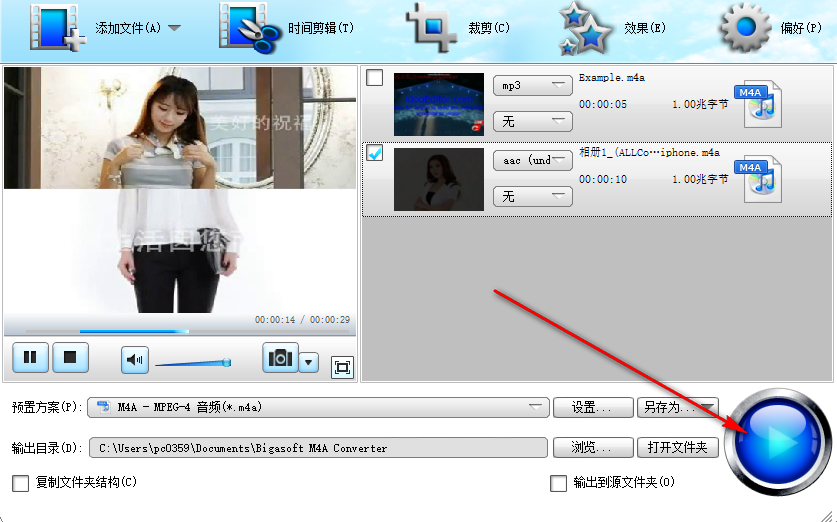Toggle fullscreen preview icon
The width and height of the screenshot is (837, 522).
[x=342, y=367]
